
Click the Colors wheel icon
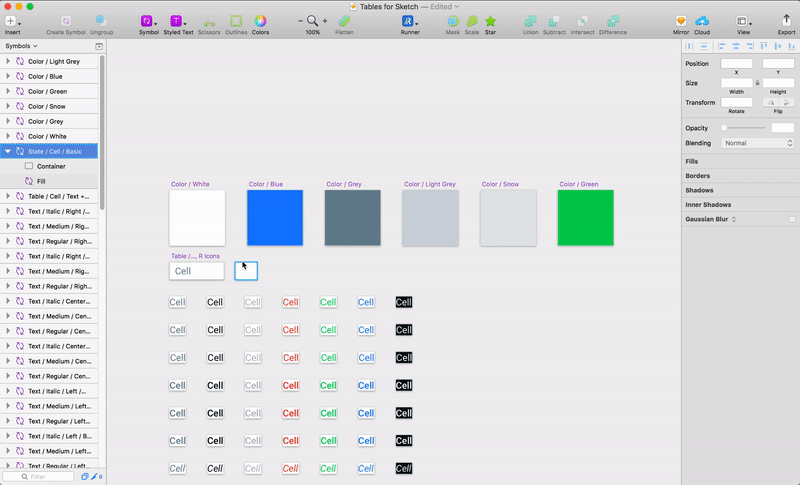point(260,21)
